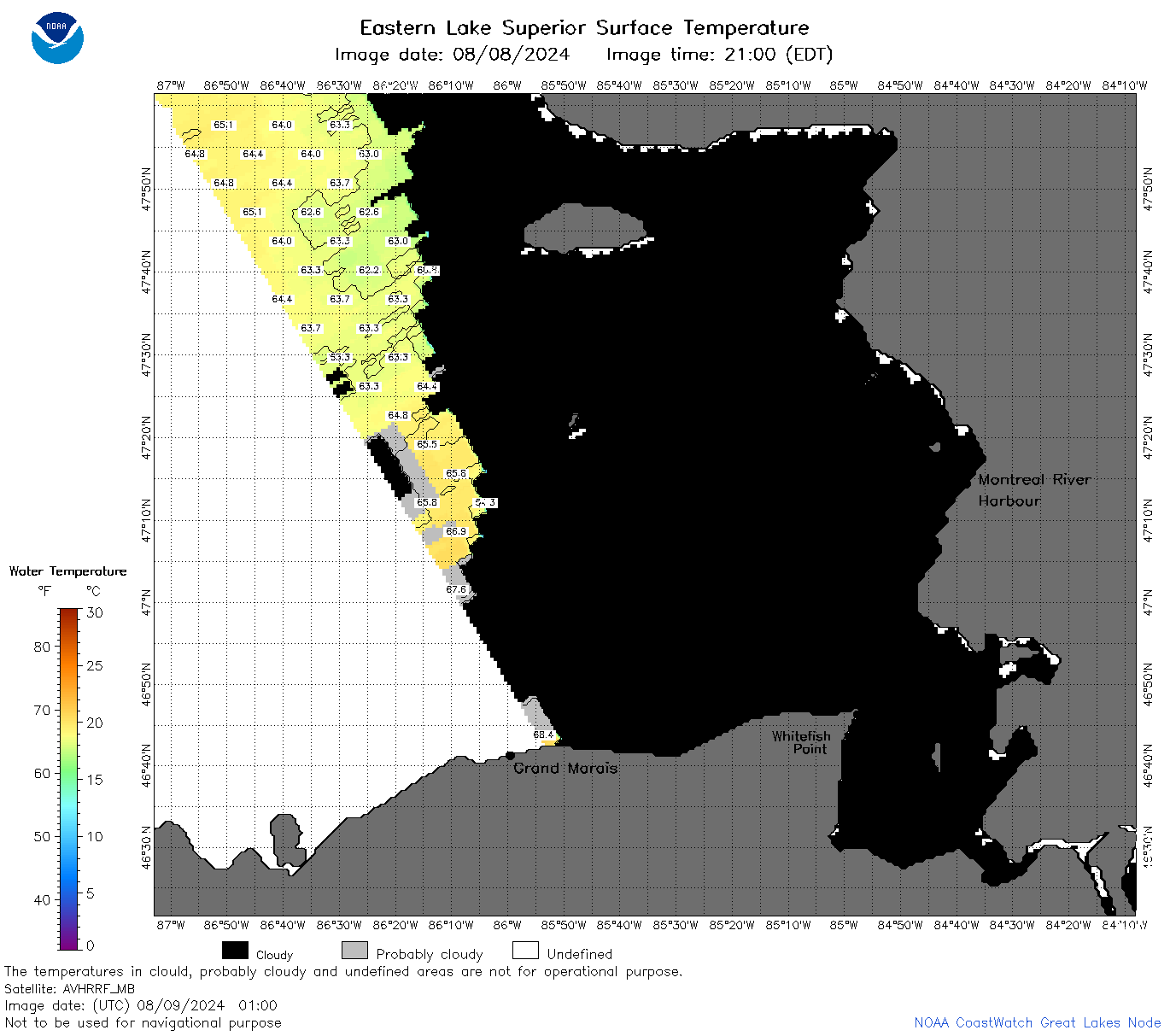
Task: Click the 70 Fahrenheit tick label
Action: 42,710
